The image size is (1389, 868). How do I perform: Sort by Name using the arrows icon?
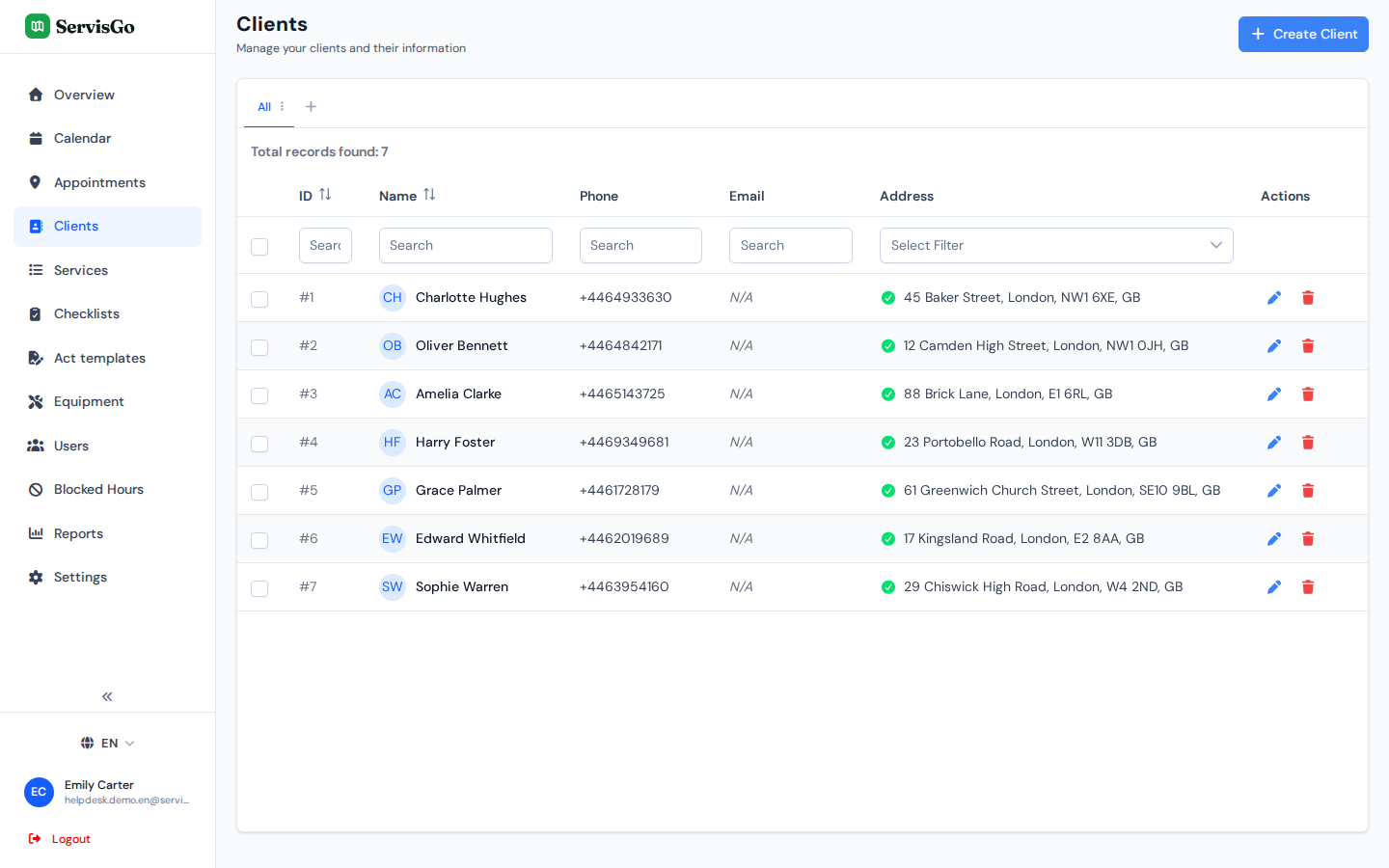[x=429, y=195]
